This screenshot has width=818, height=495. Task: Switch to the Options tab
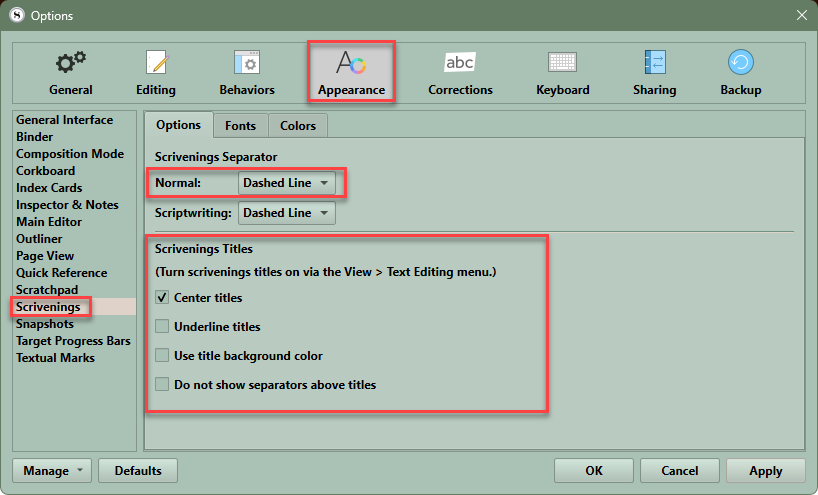pos(178,125)
